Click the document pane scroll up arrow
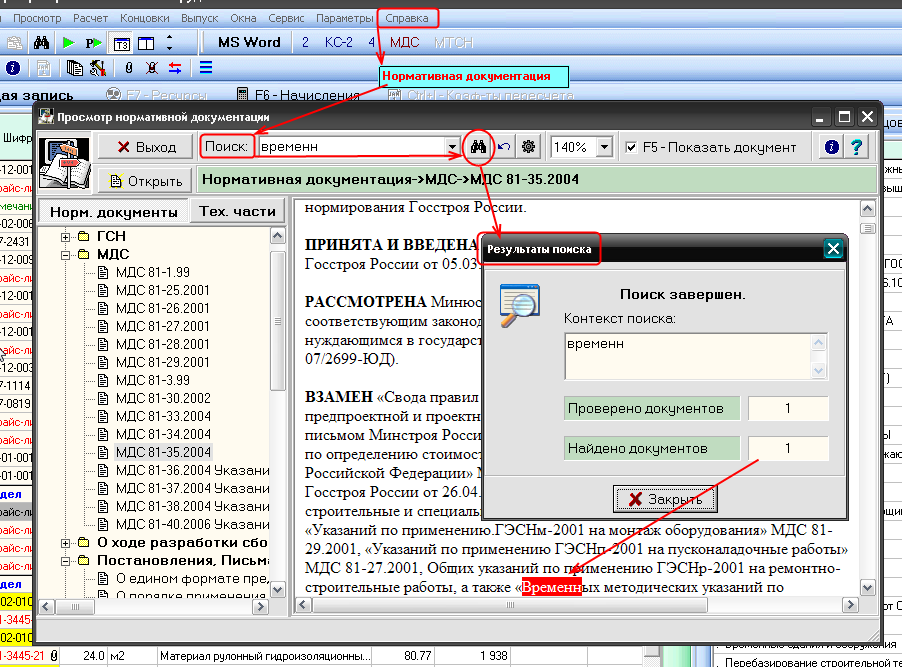The height and width of the screenshot is (667, 902). [x=867, y=208]
